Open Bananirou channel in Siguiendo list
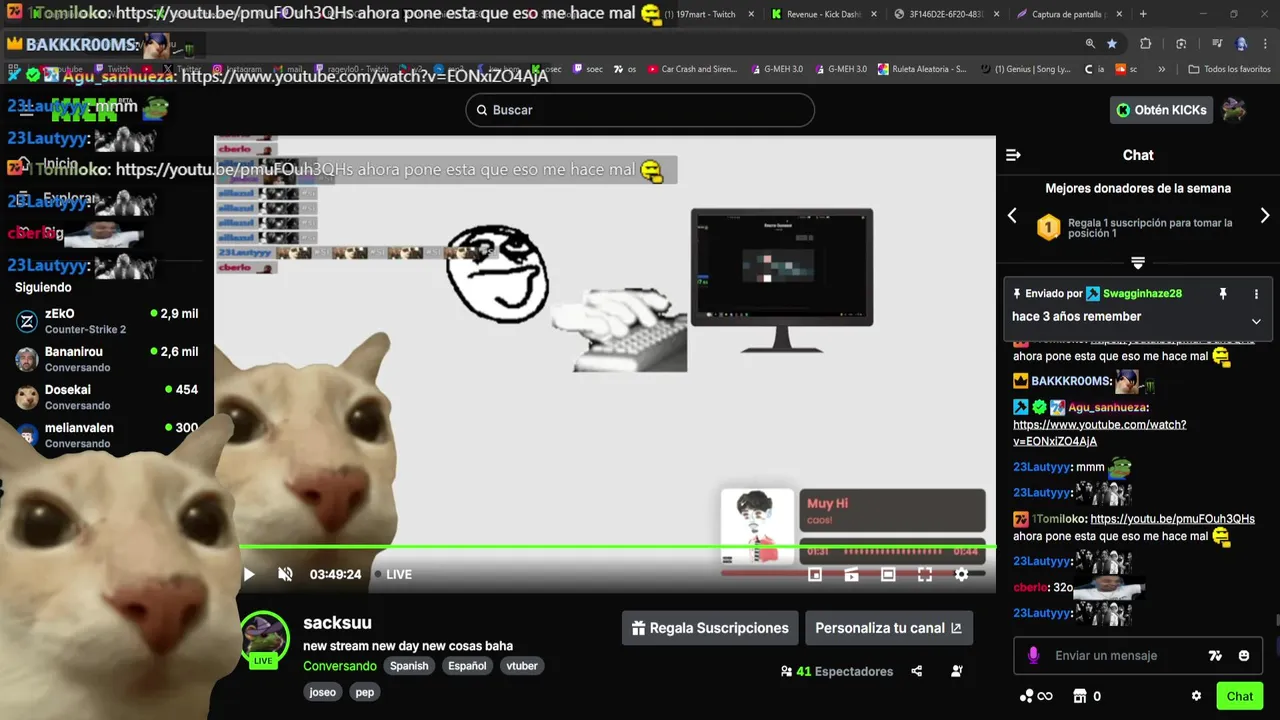The height and width of the screenshot is (720, 1280). click(x=105, y=359)
